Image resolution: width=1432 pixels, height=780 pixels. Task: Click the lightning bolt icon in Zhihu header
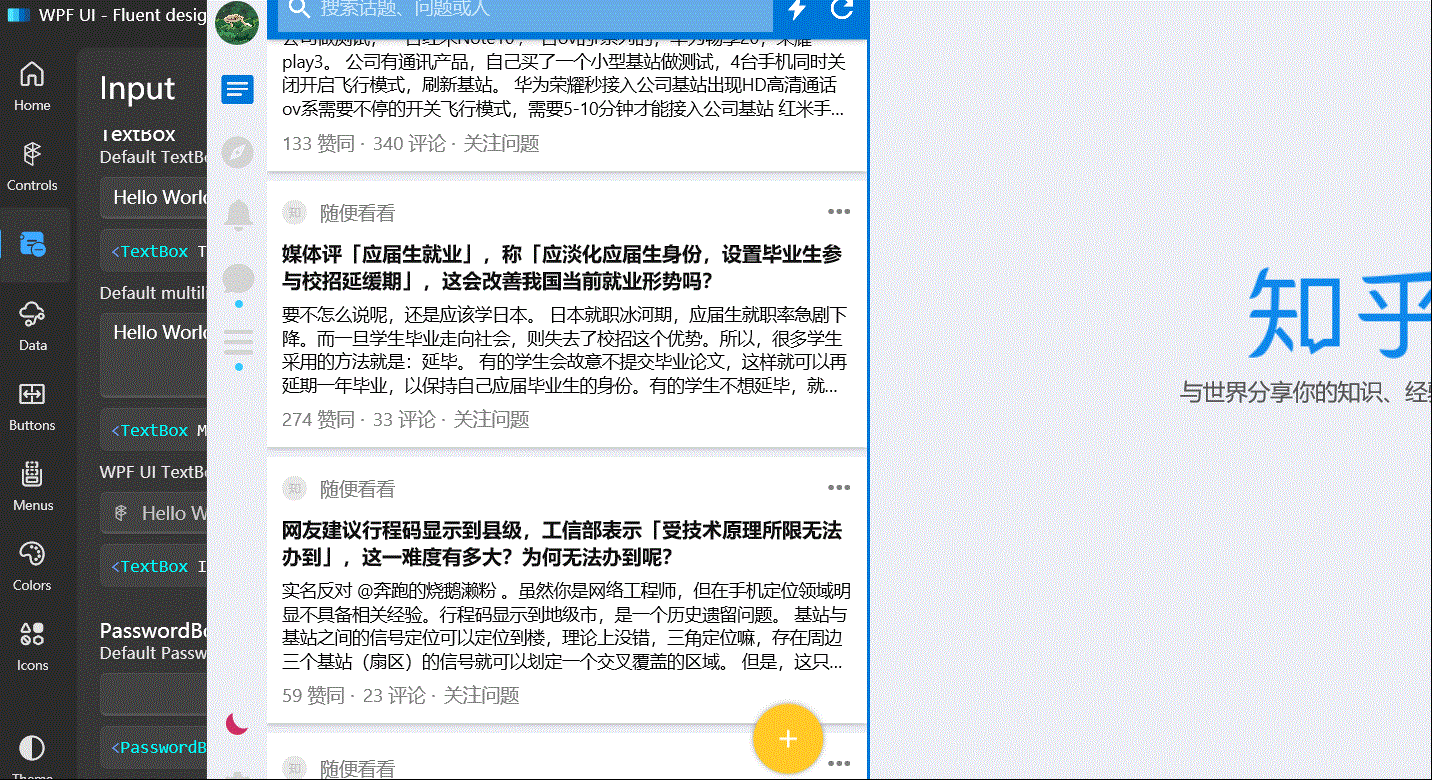coord(797,9)
